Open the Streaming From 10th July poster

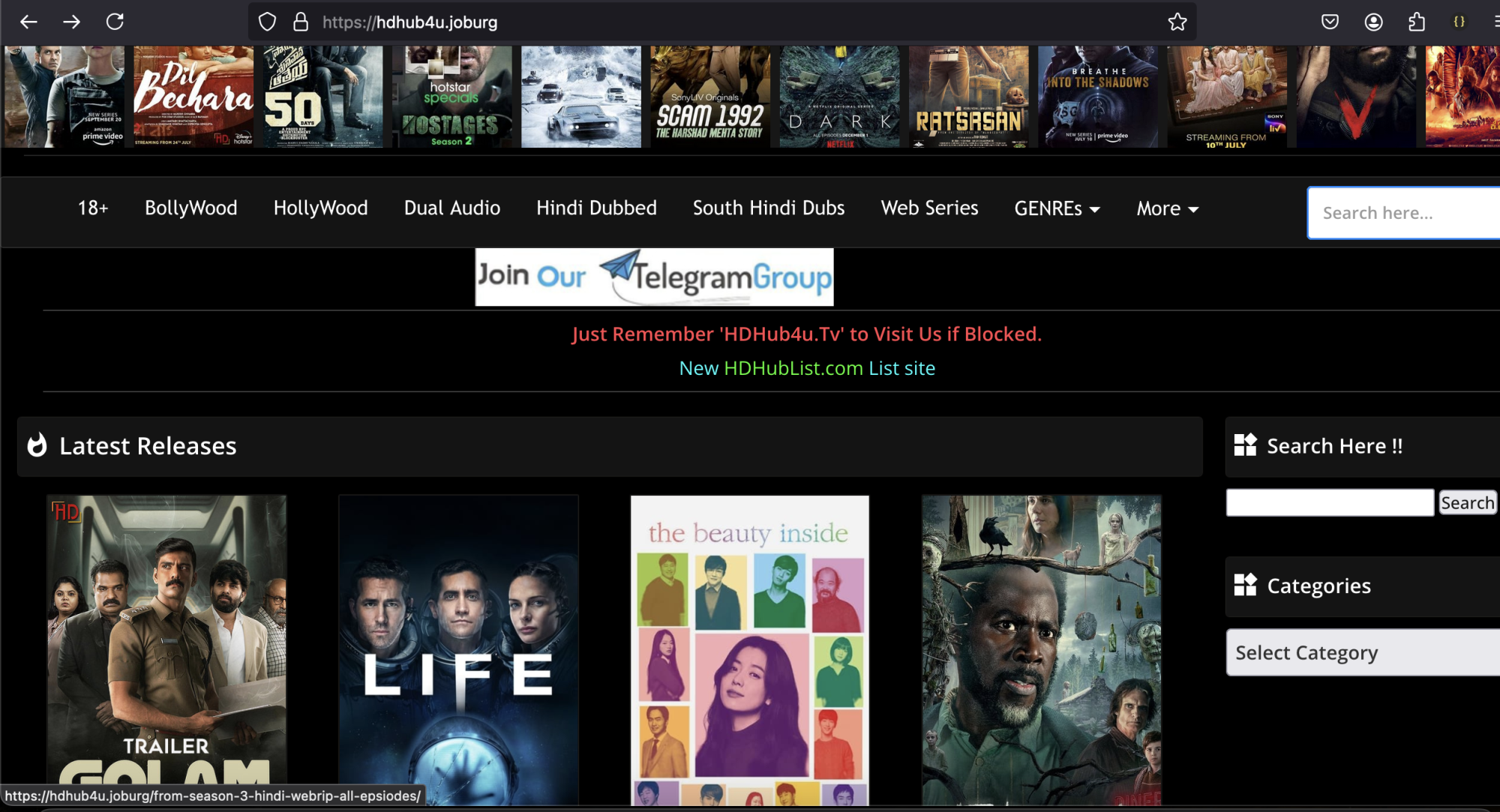1227,97
